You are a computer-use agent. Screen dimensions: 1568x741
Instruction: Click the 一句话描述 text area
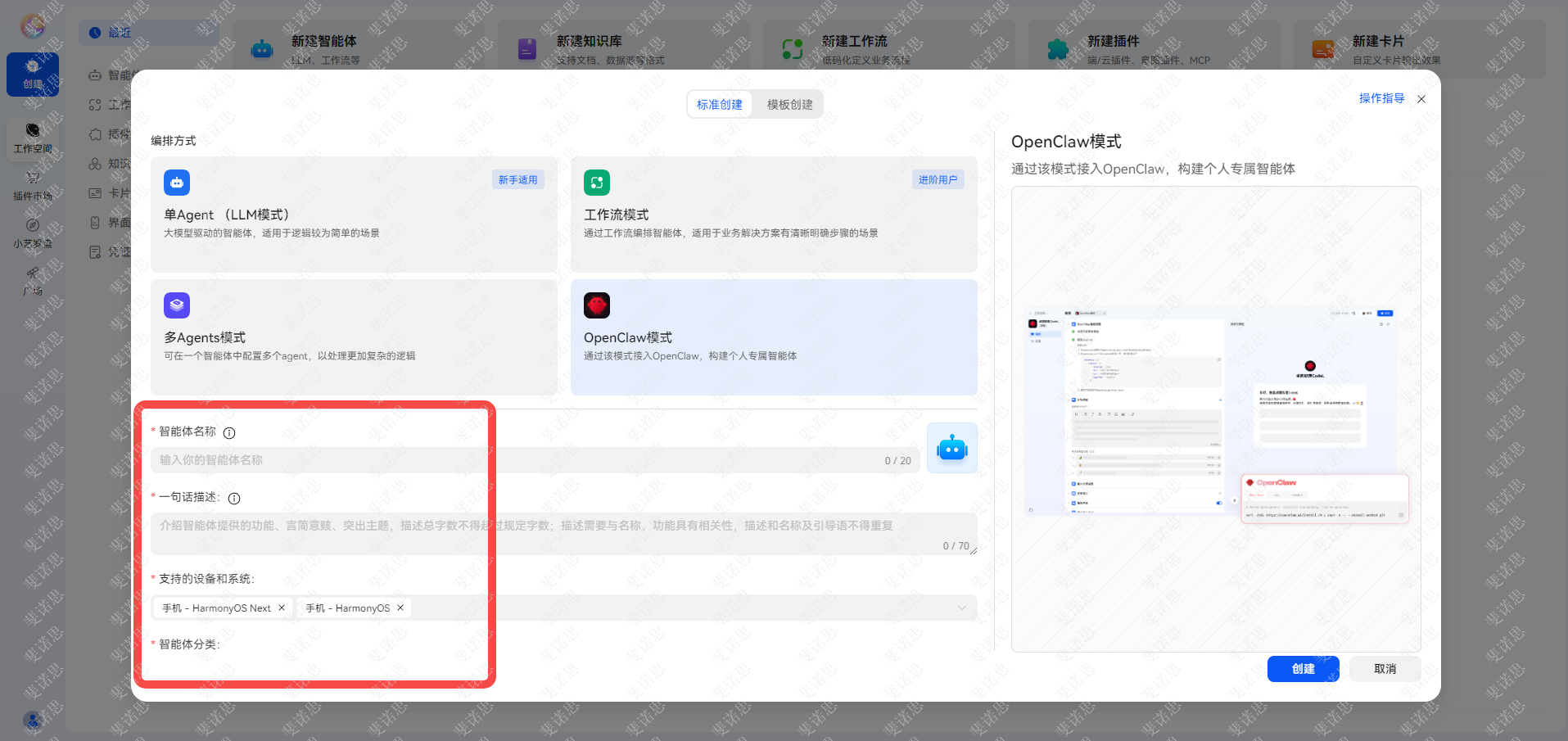click(564, 534)
